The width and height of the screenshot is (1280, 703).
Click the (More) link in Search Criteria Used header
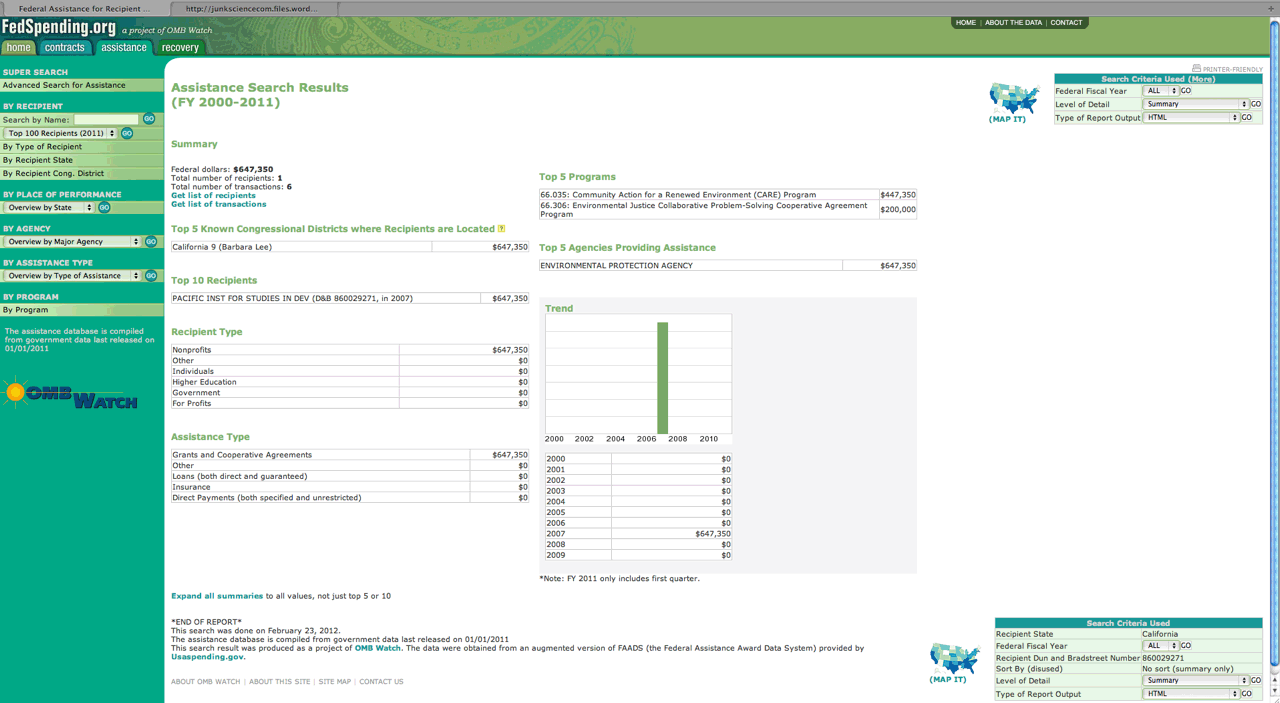click(x=1202, y=79)
